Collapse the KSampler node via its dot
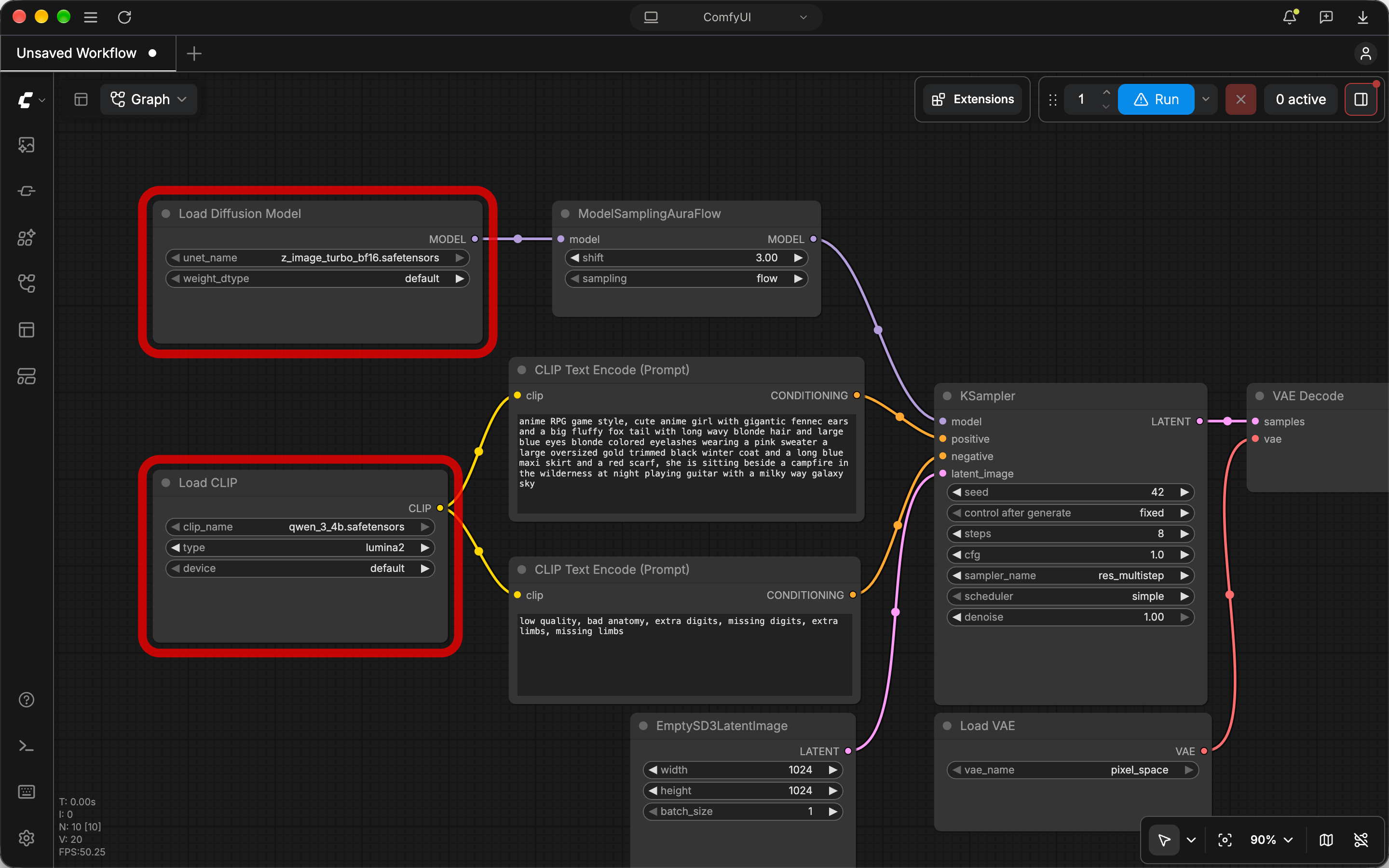 tap(947, 395)
